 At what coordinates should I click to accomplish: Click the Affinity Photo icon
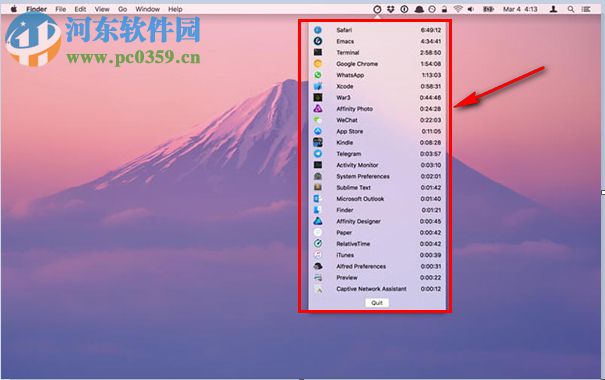click(x=318, y=109)
